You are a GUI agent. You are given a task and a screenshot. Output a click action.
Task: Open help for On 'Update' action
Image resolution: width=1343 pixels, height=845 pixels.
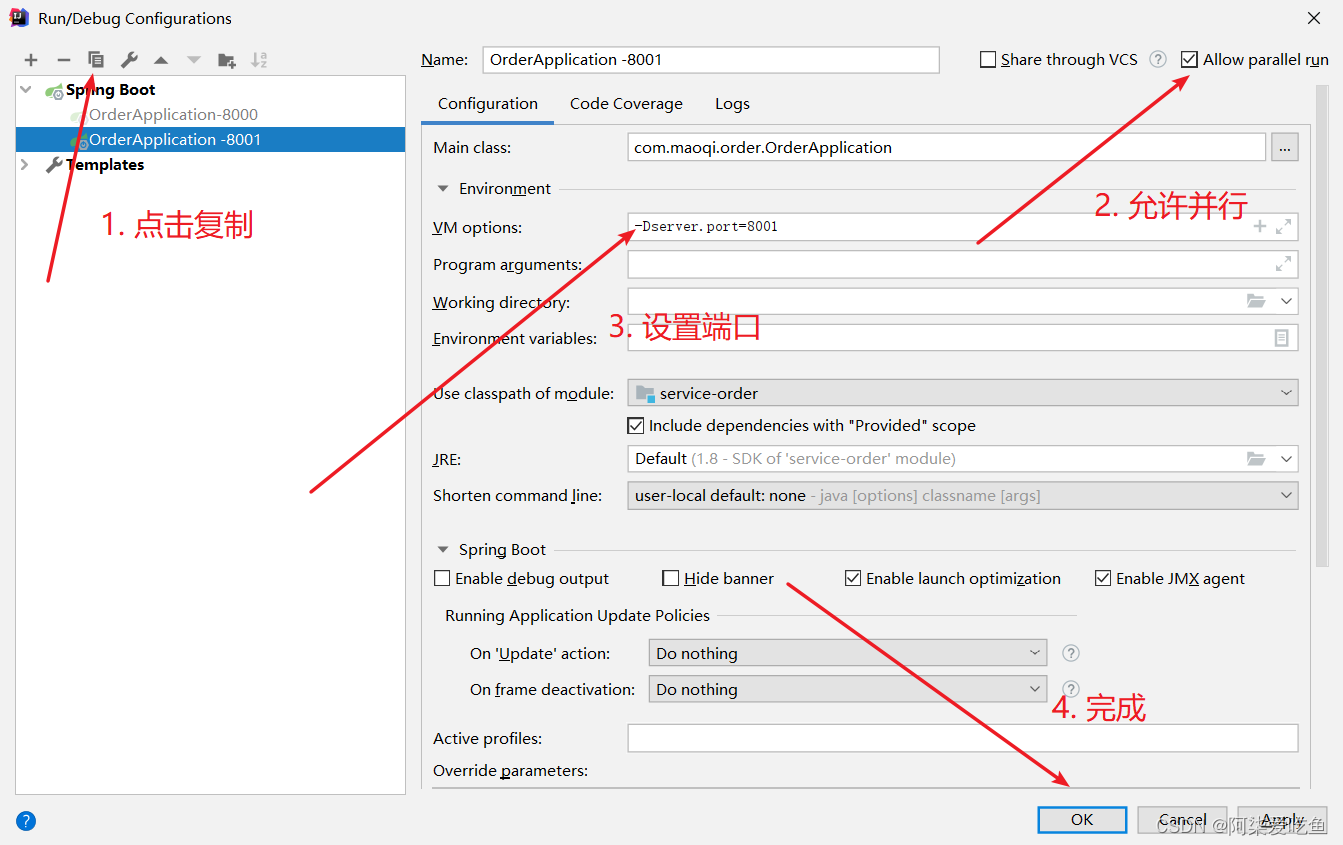pos(1071,653)
